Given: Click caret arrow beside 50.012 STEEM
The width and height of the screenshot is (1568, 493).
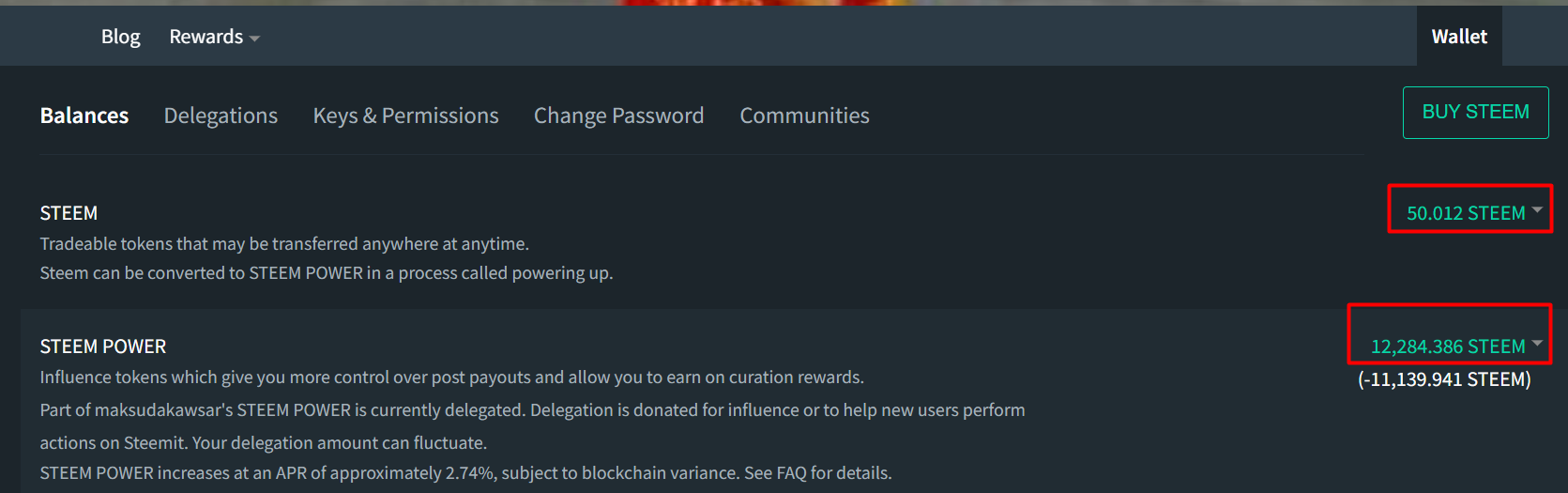Looking at the screenshot, I should tap(1537, 209).
